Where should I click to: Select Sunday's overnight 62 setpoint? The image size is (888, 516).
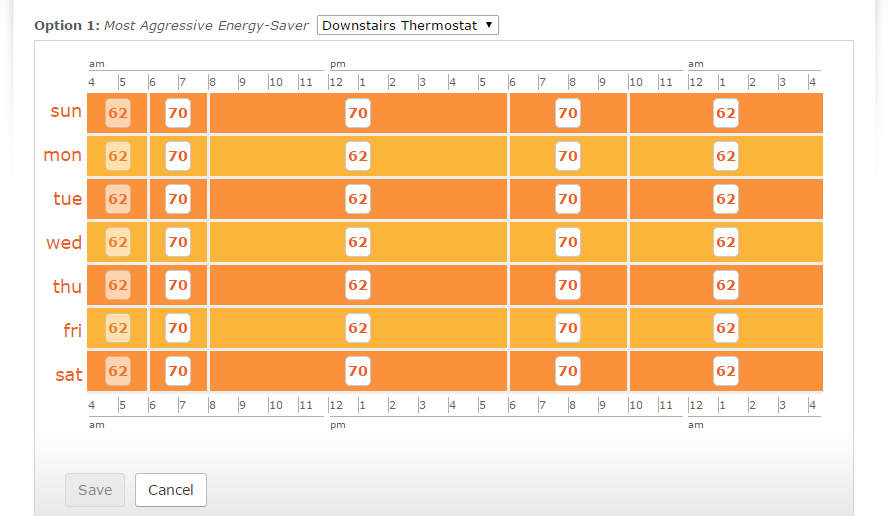click(x=726, y=113)
